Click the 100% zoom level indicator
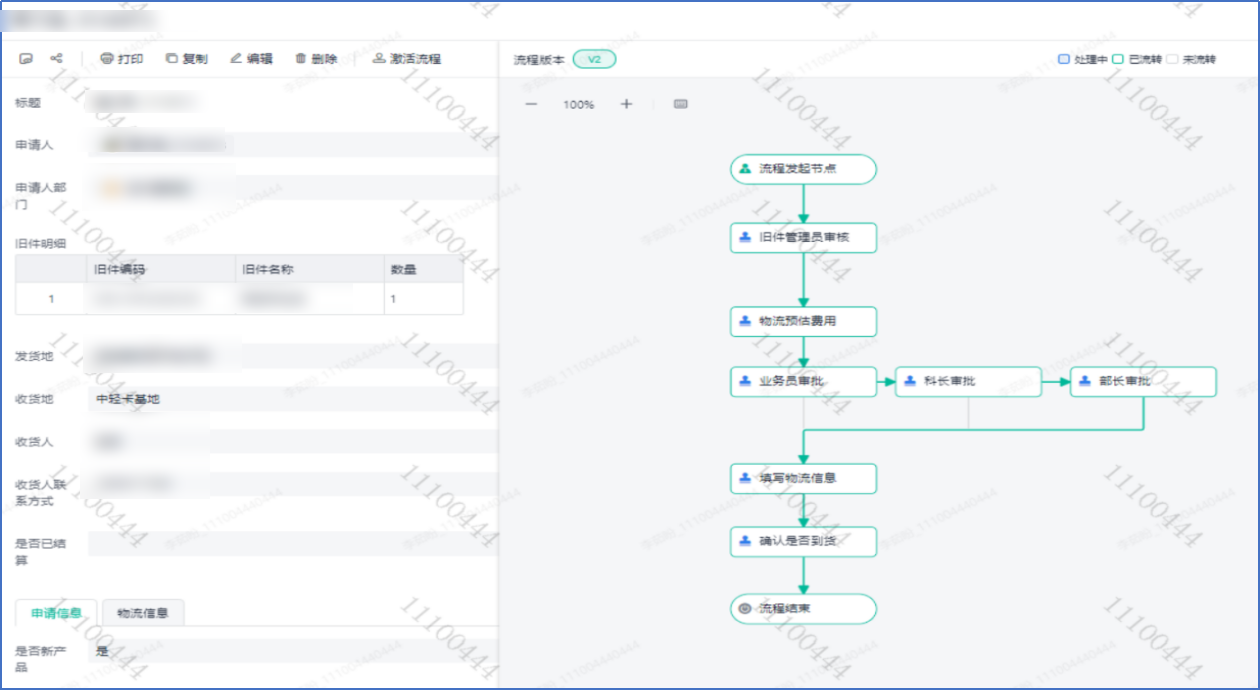The image size is (1260, 691). 578,104
